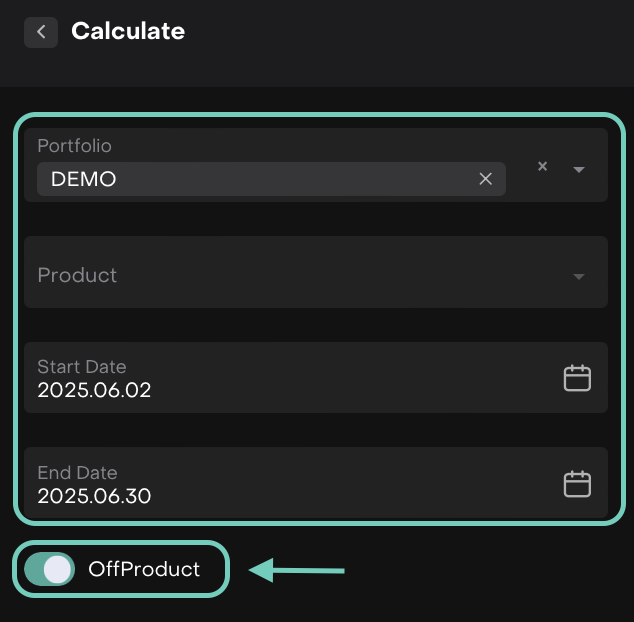Open the Start Date calendar icon
Screen dimensions: 634x622
tap(577, 378)
